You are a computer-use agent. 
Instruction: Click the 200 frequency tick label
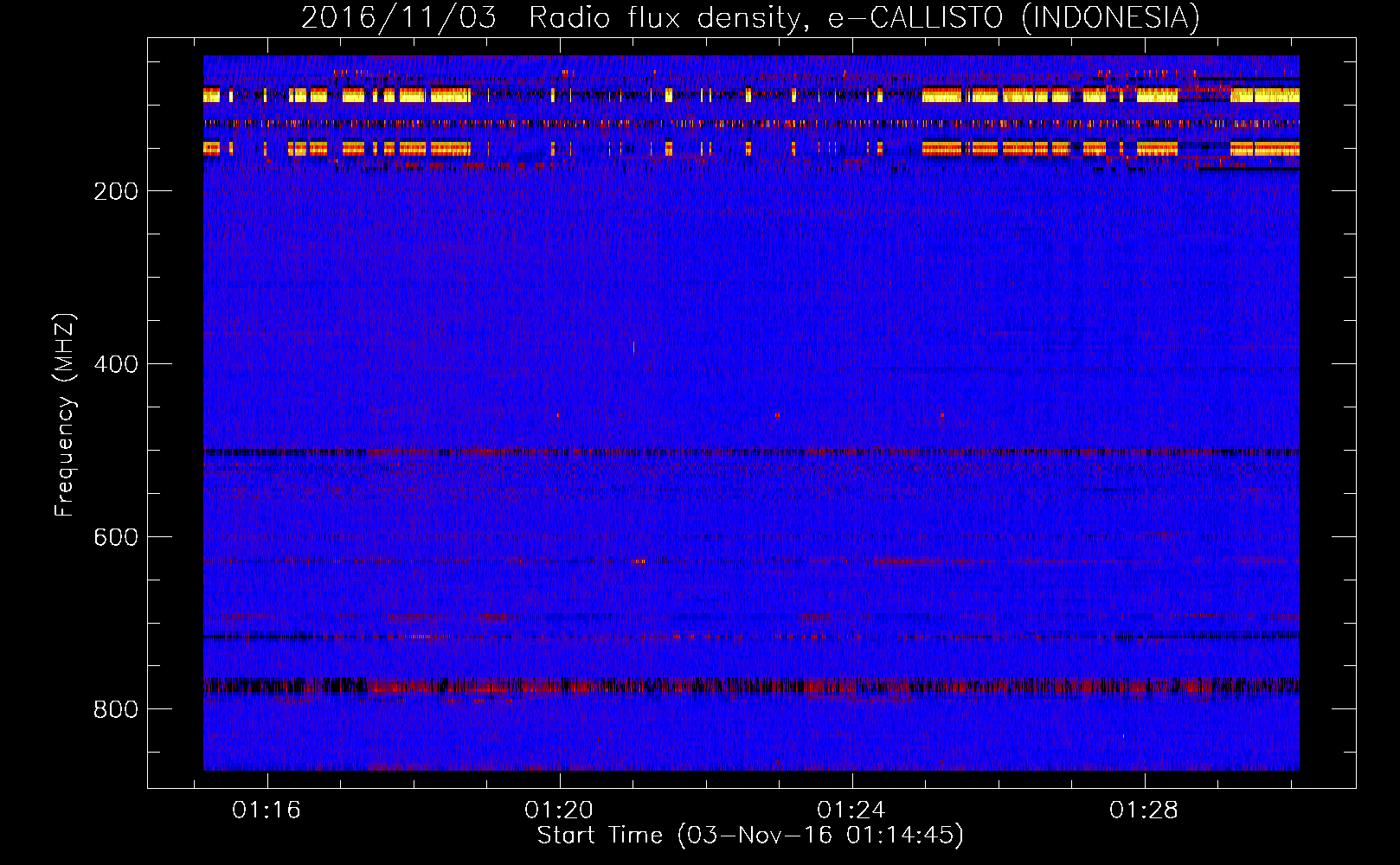click(116, 191)
